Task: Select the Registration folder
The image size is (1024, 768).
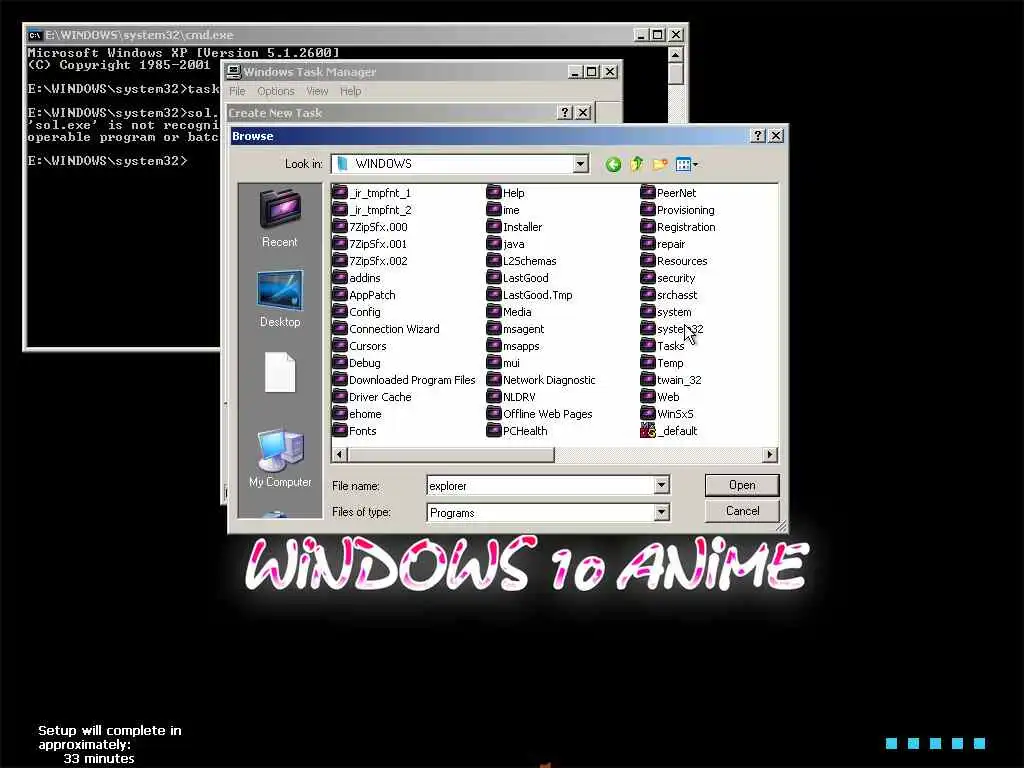Action: (678, 227)
